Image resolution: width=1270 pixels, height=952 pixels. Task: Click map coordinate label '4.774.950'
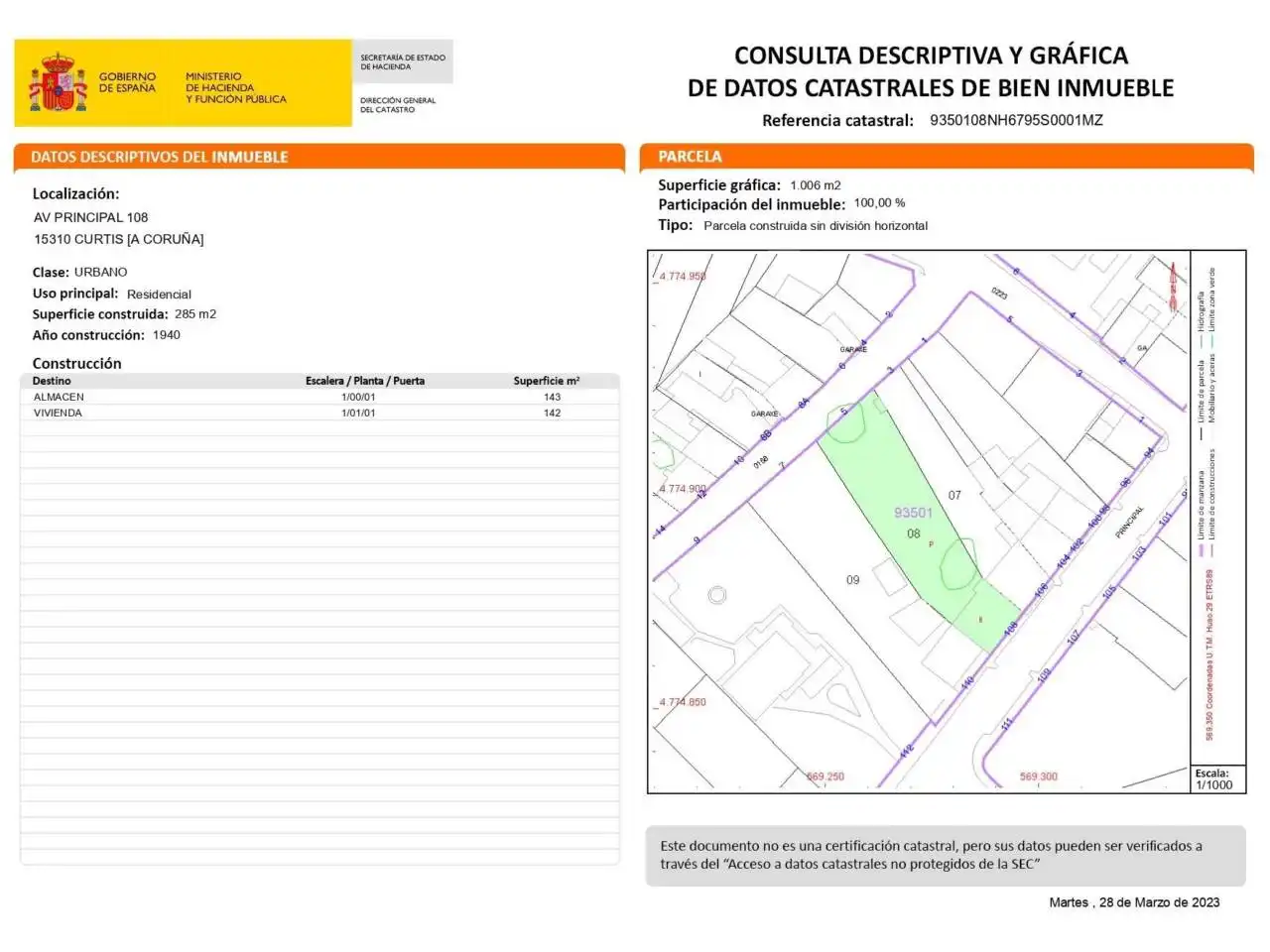[683, 277]
